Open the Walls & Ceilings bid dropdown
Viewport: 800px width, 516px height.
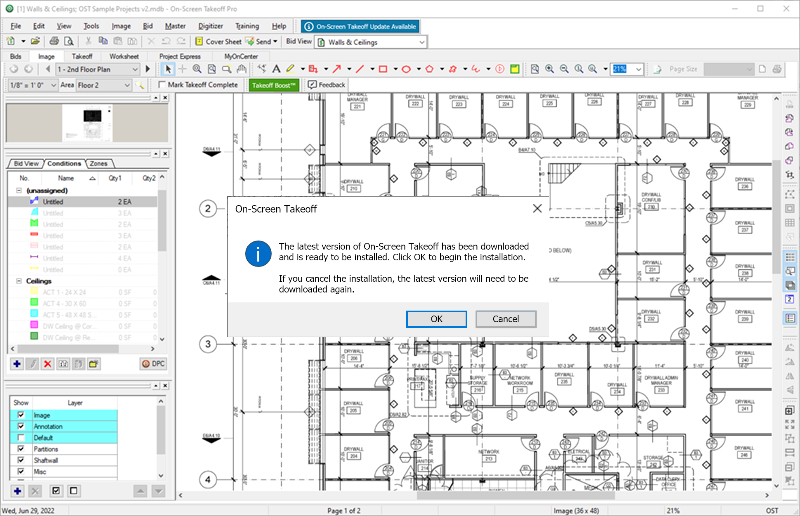421,42
